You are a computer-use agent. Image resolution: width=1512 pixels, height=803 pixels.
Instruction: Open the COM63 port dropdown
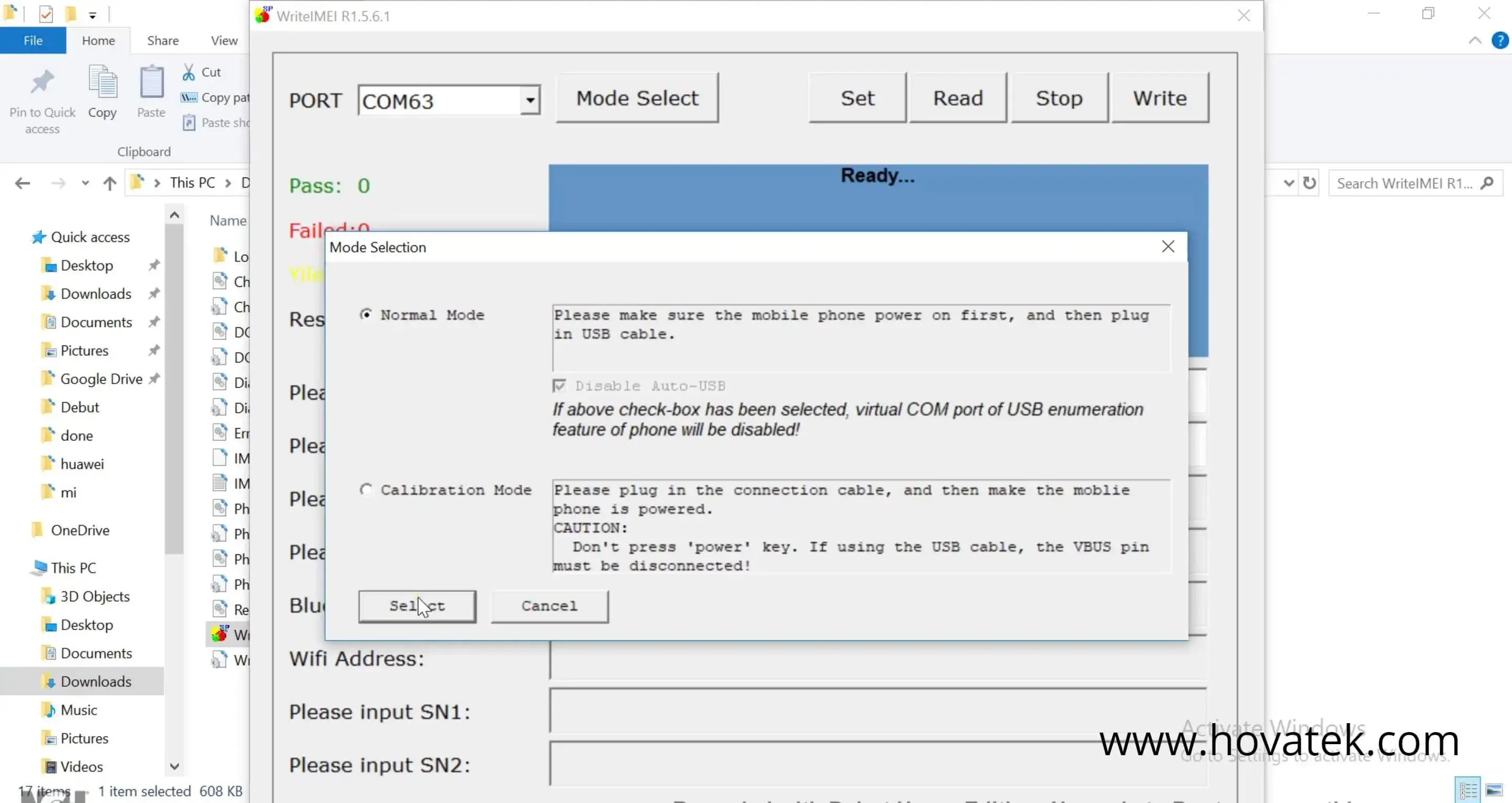click(529, 100)
